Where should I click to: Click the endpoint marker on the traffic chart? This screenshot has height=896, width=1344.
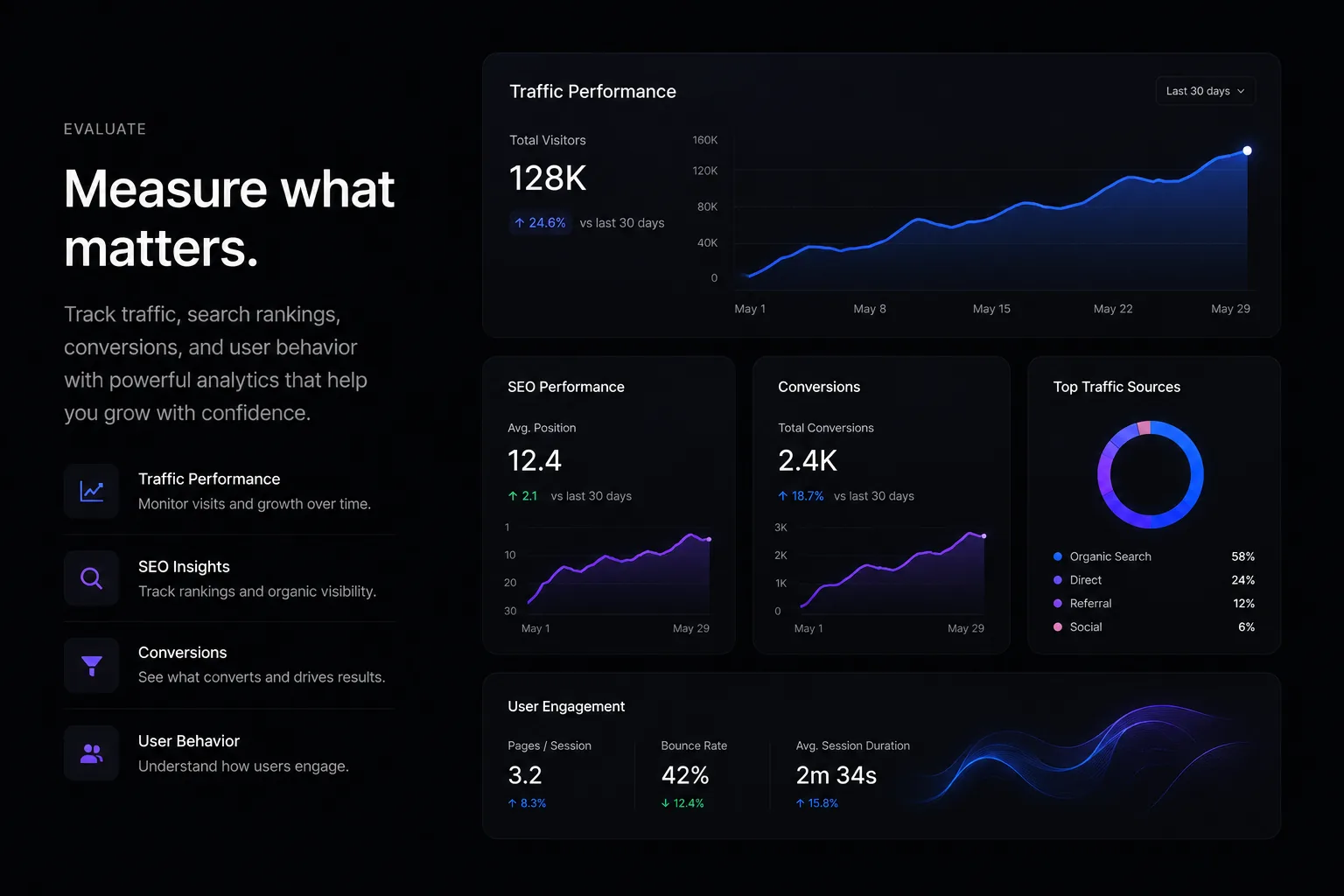tap(1247, 150)
